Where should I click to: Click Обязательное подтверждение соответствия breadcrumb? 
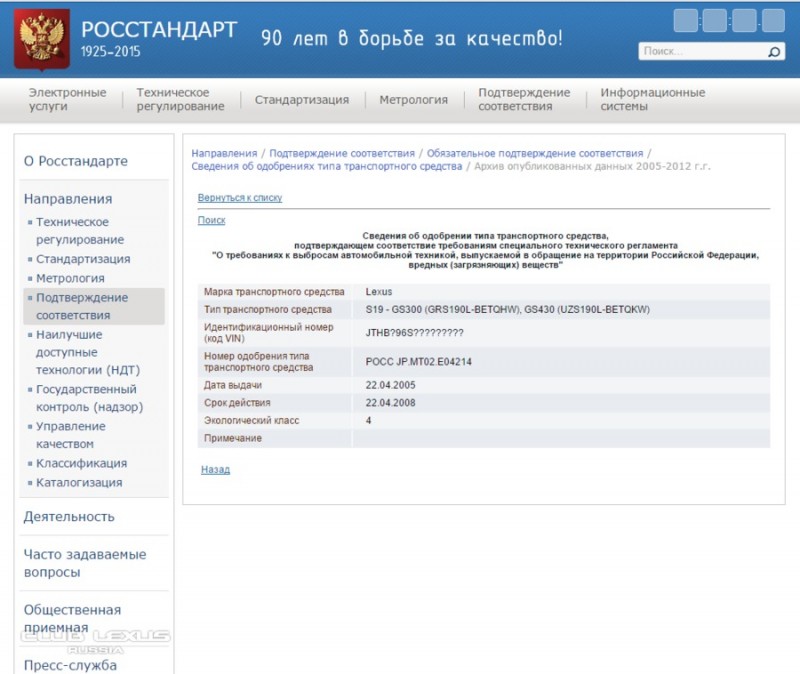point(535,154)
